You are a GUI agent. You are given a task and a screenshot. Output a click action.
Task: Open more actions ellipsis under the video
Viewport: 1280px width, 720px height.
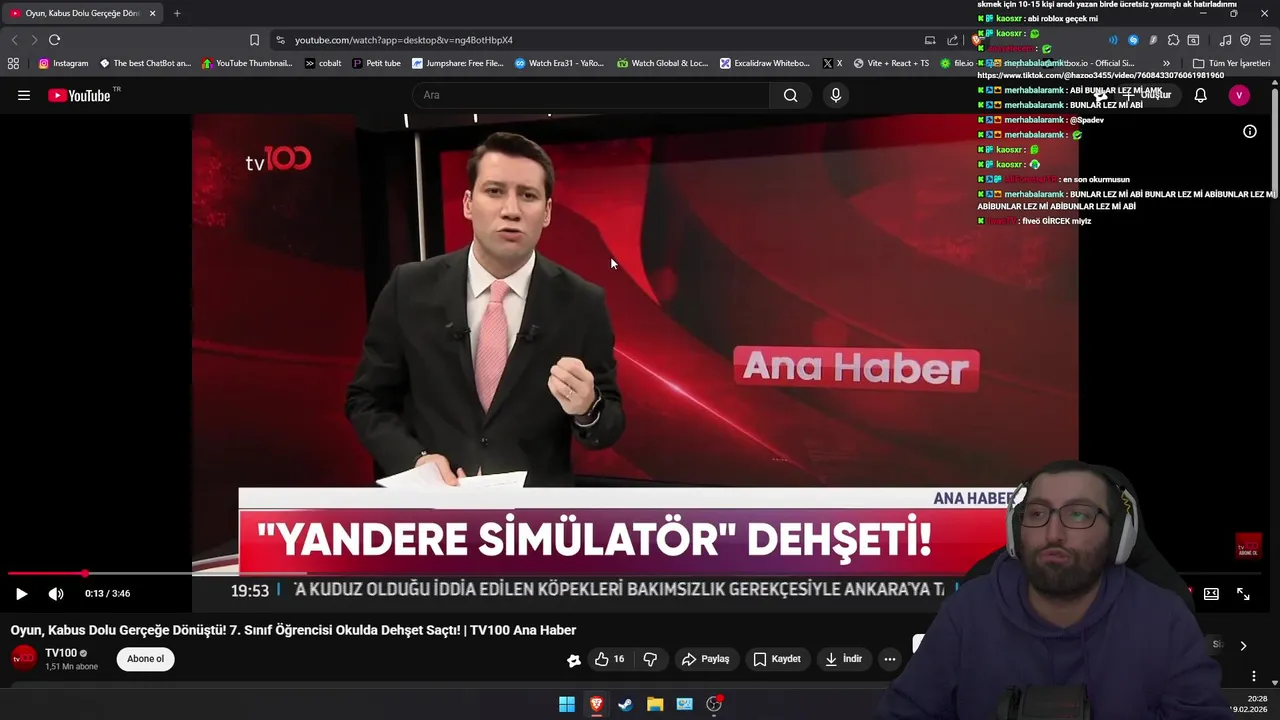[890, 659]
